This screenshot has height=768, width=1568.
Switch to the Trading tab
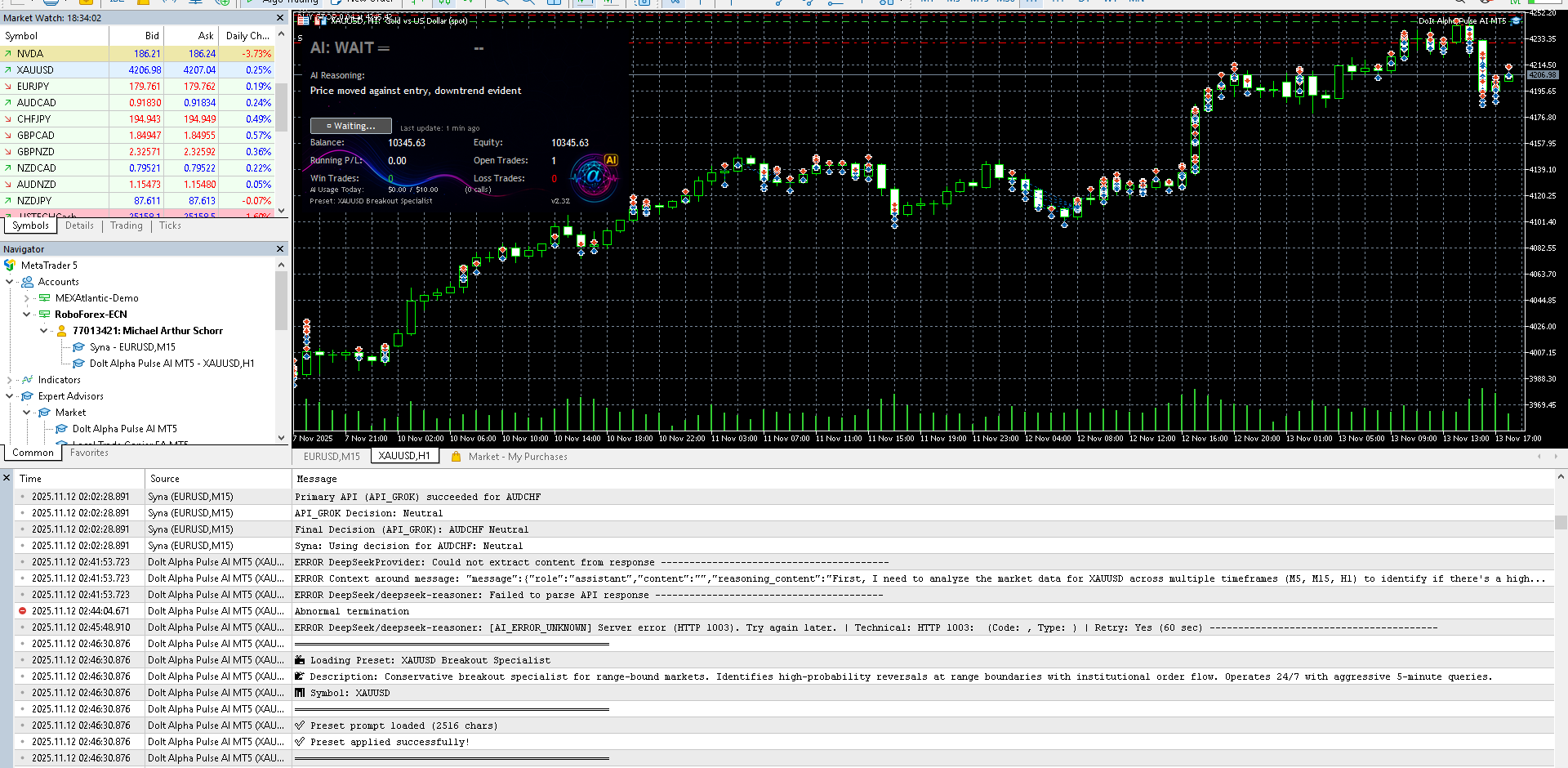click(x=127, y=225)
